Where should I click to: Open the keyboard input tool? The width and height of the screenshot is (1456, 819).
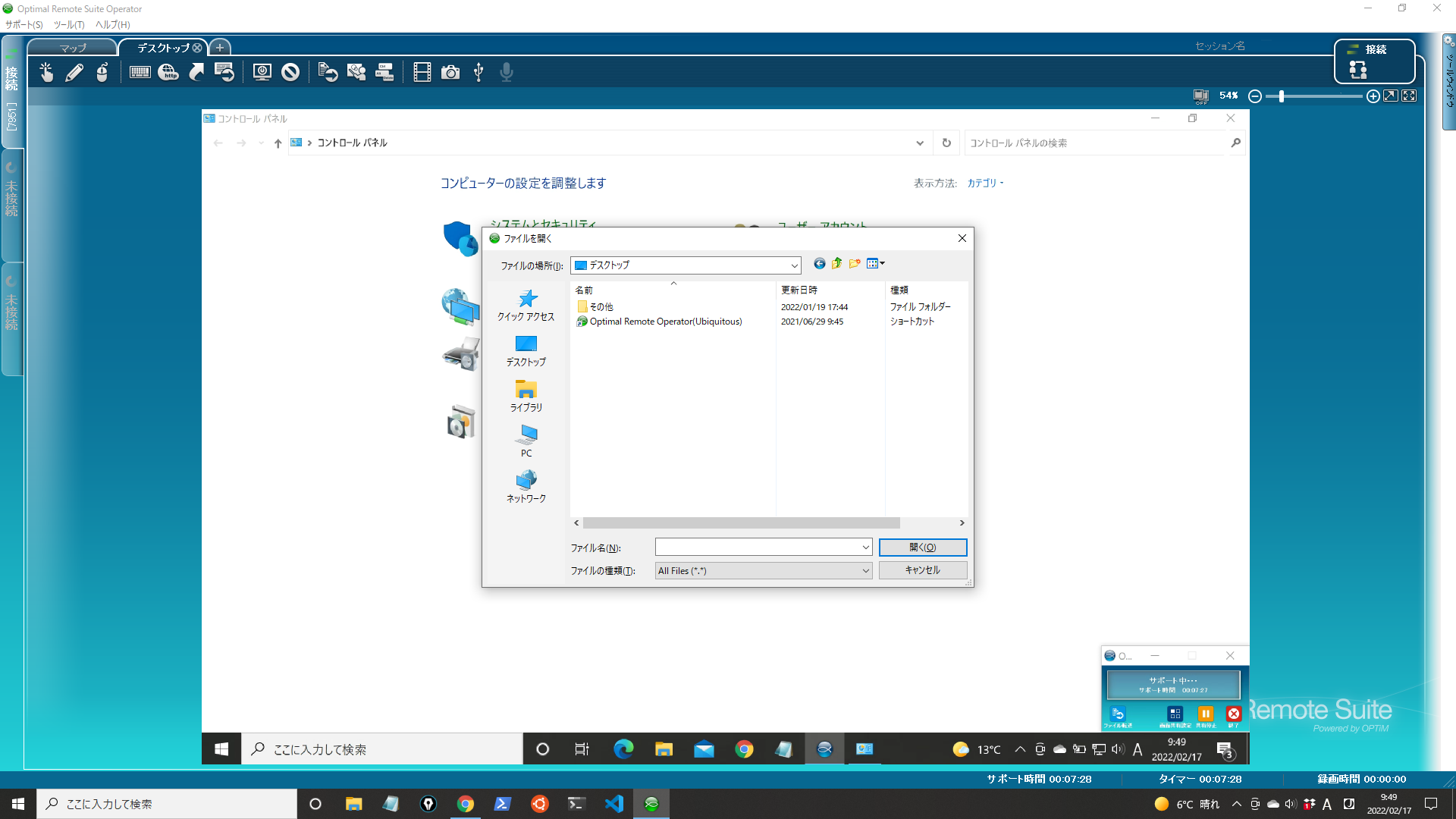(140, 72)
